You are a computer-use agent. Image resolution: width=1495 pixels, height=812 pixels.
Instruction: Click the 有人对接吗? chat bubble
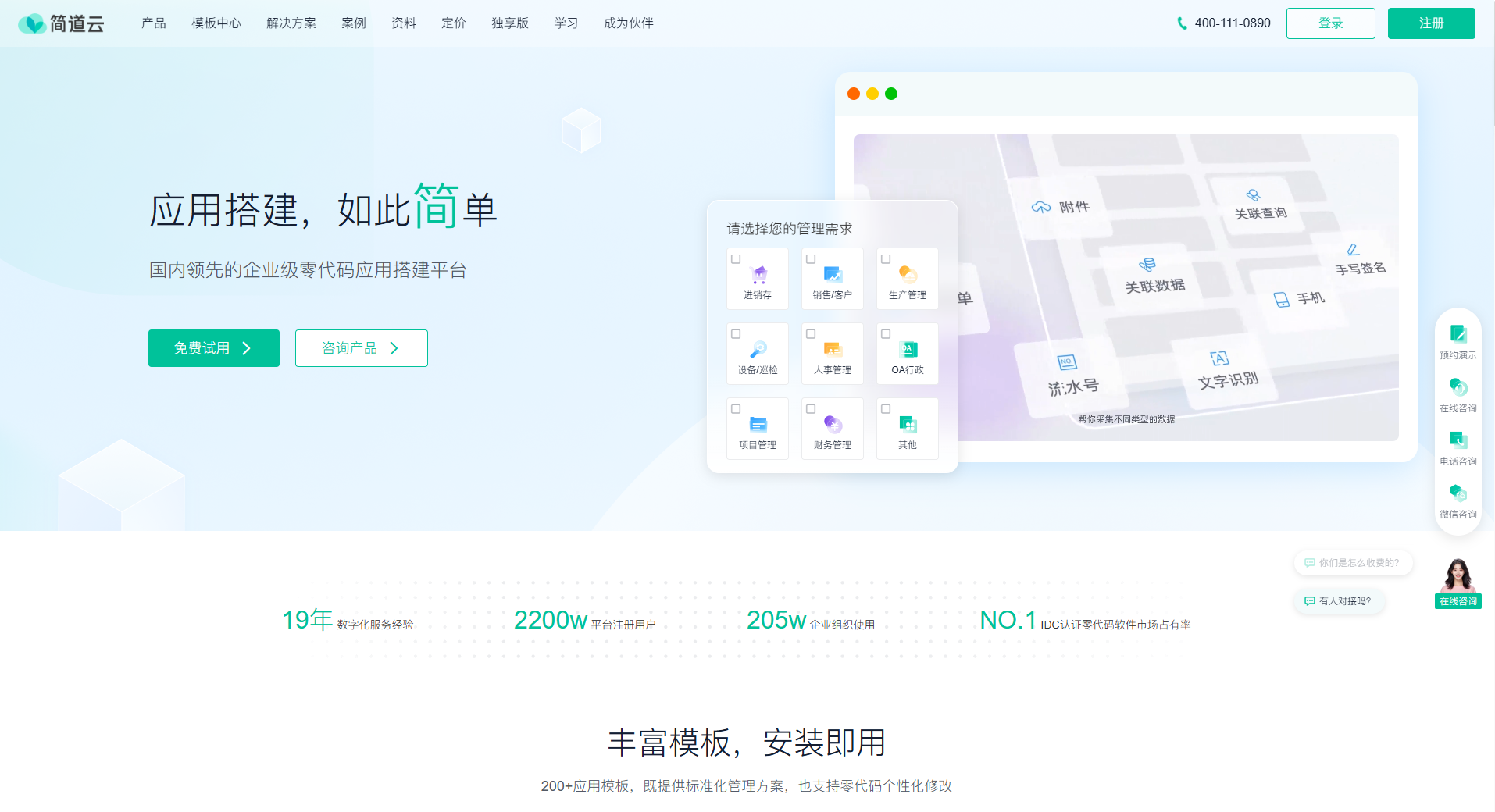click(1339, 601)
